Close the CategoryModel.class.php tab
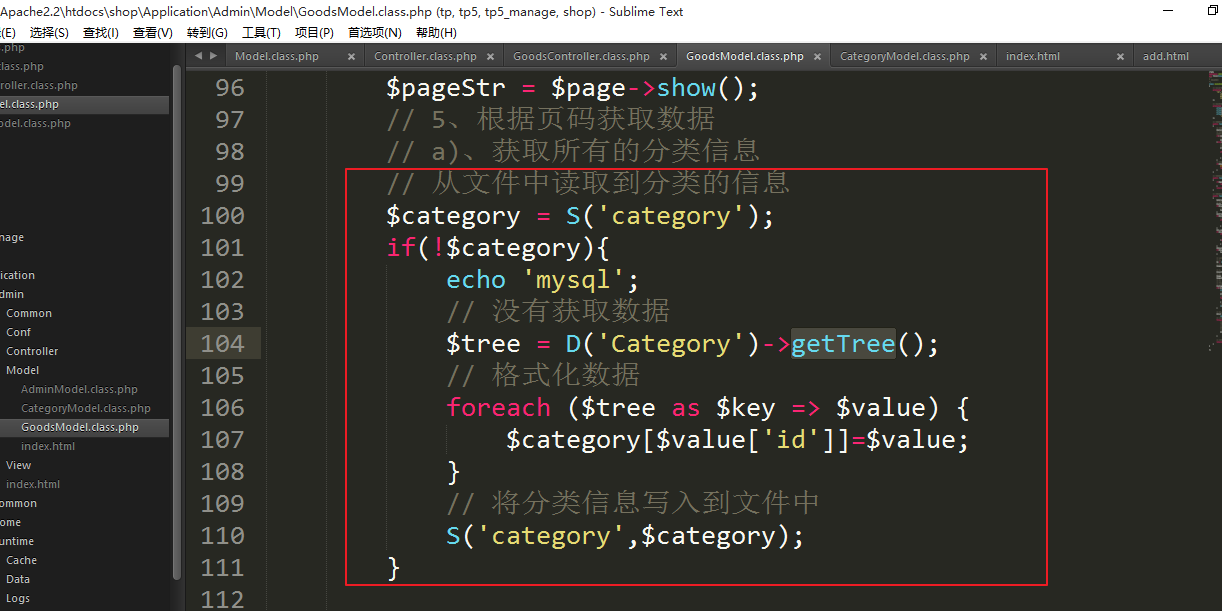The image size is (1222, 611). click(983, 57)
